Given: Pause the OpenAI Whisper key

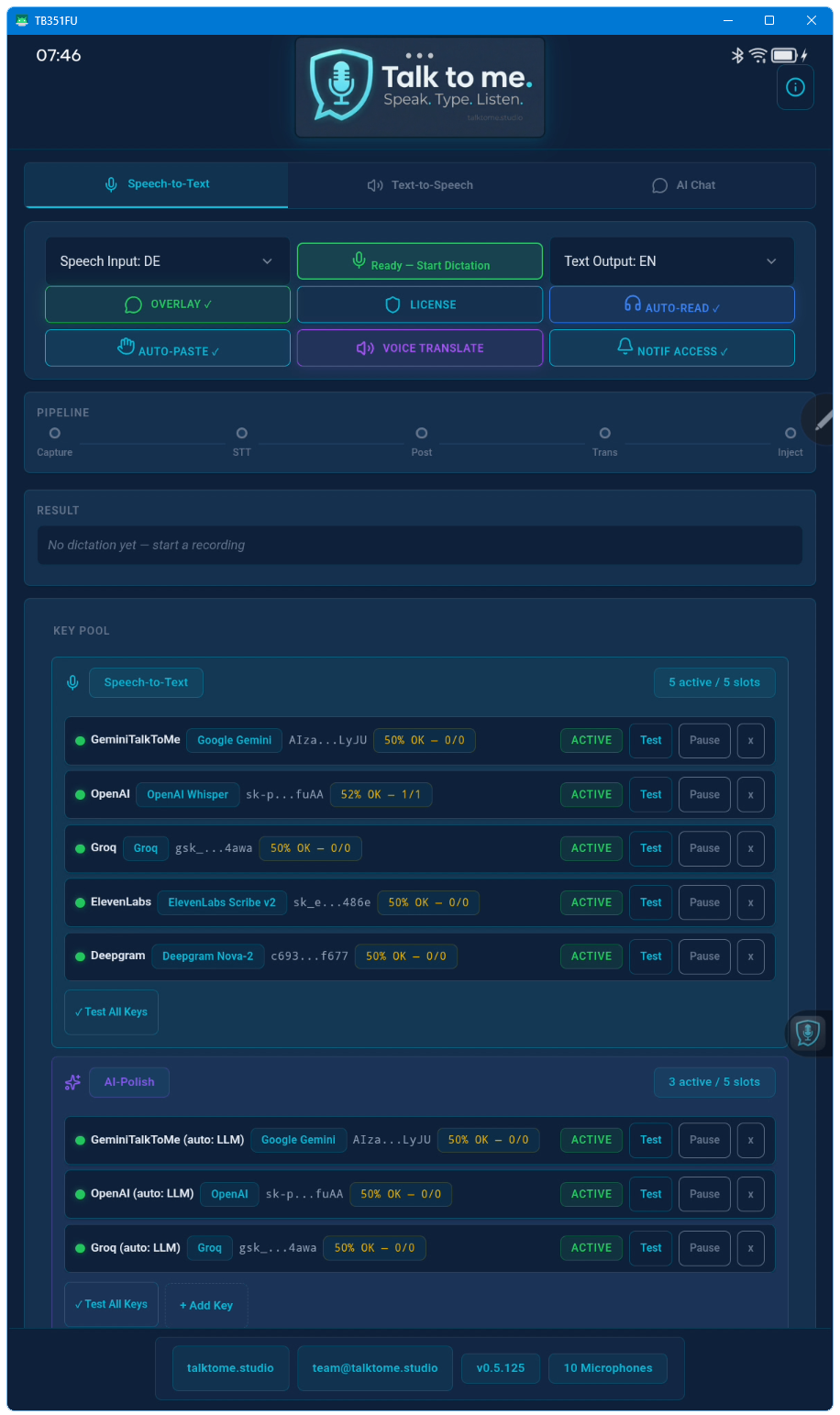Looking at the screenshot, I should (x=704, y=794).
